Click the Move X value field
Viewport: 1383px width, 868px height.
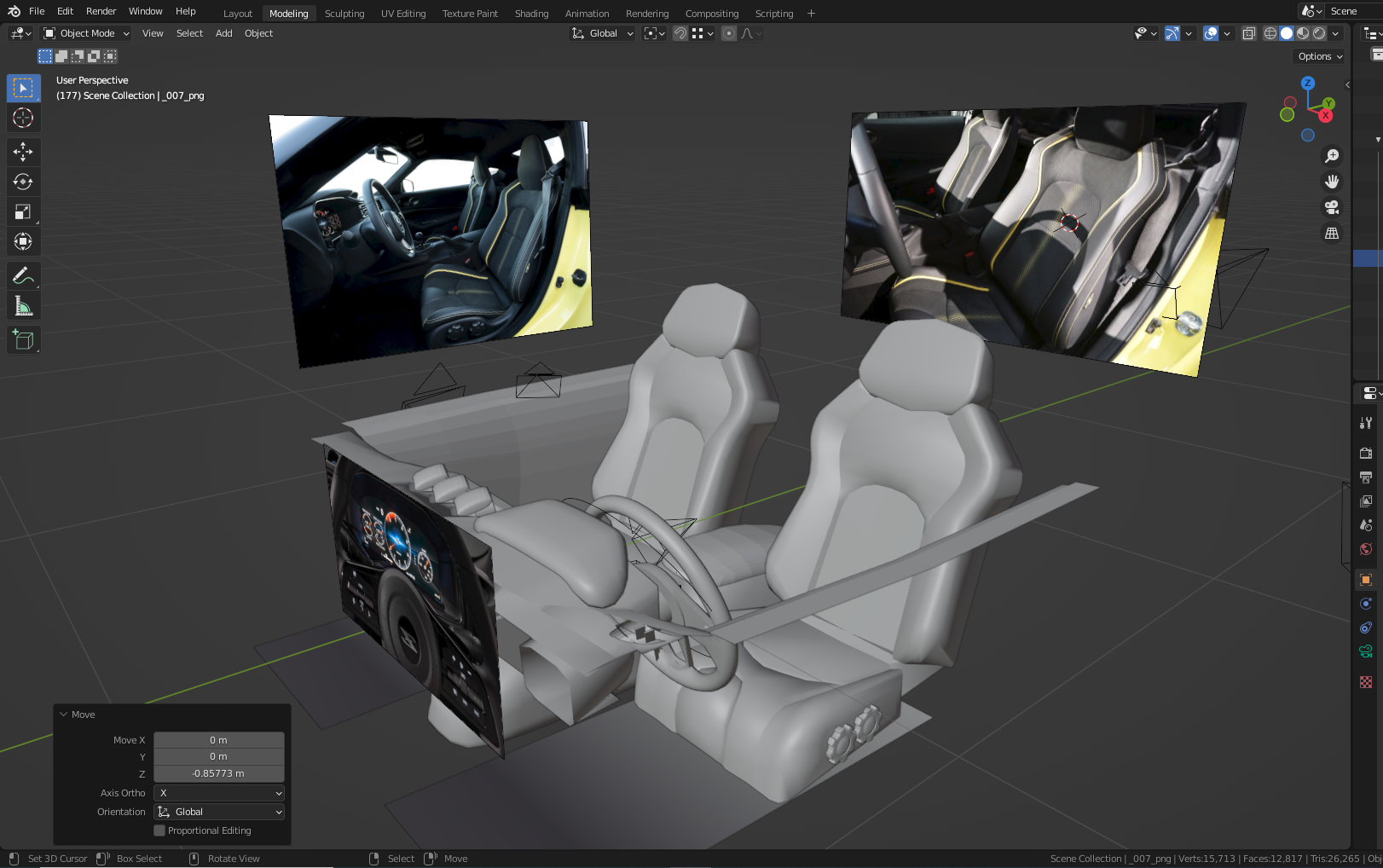point(219,740)
